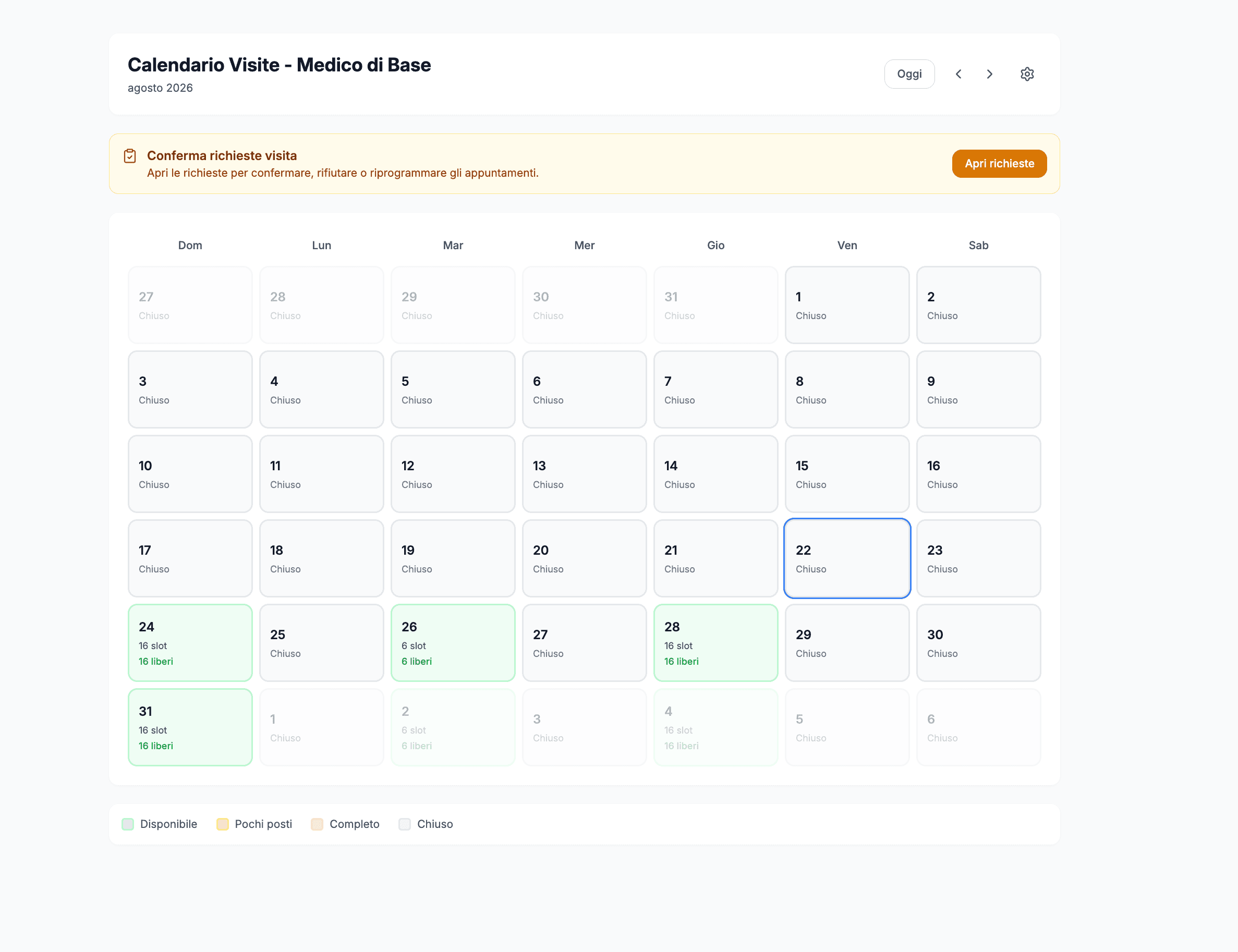Select next-month day 4 with 16 slots
The width and height of the screenshot is (1238, 952).
click(x=716, y=727)
